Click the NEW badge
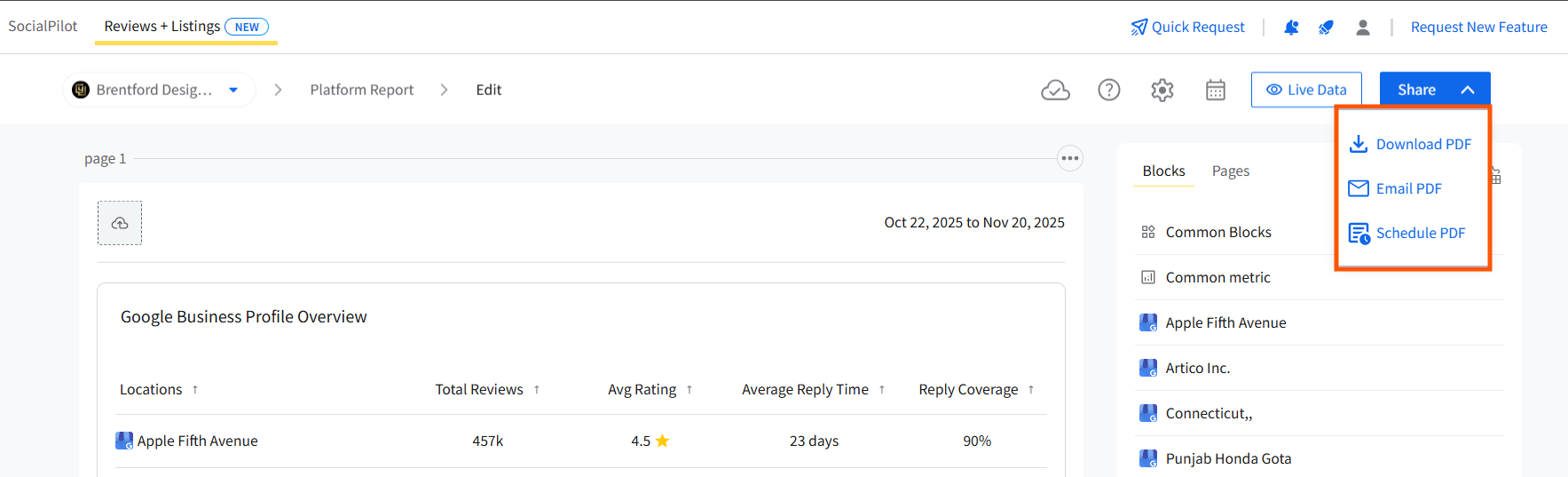 pyautogui.click(x=247, y=27)
